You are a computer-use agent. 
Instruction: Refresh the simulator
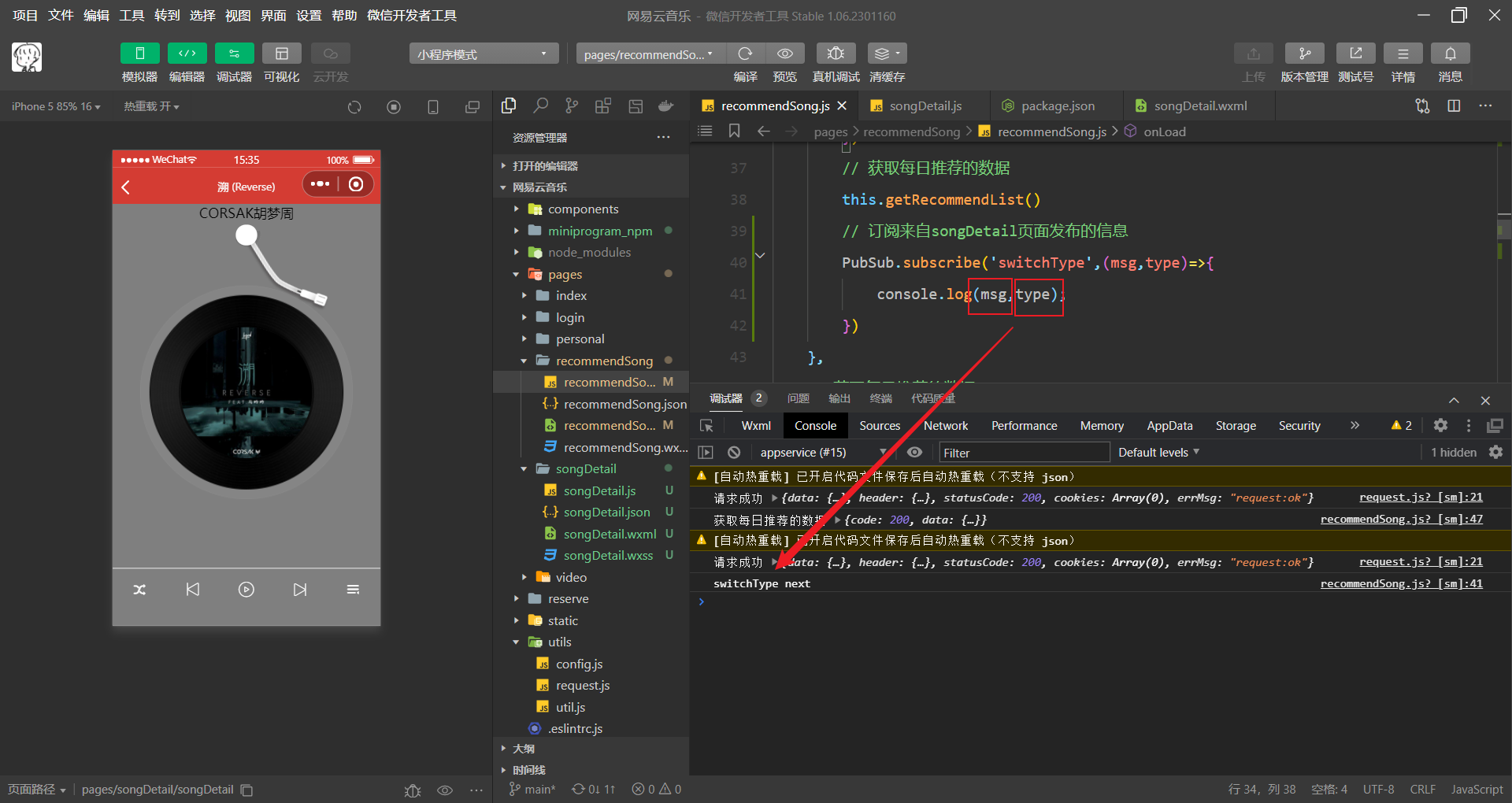click(x=354, y=106)
